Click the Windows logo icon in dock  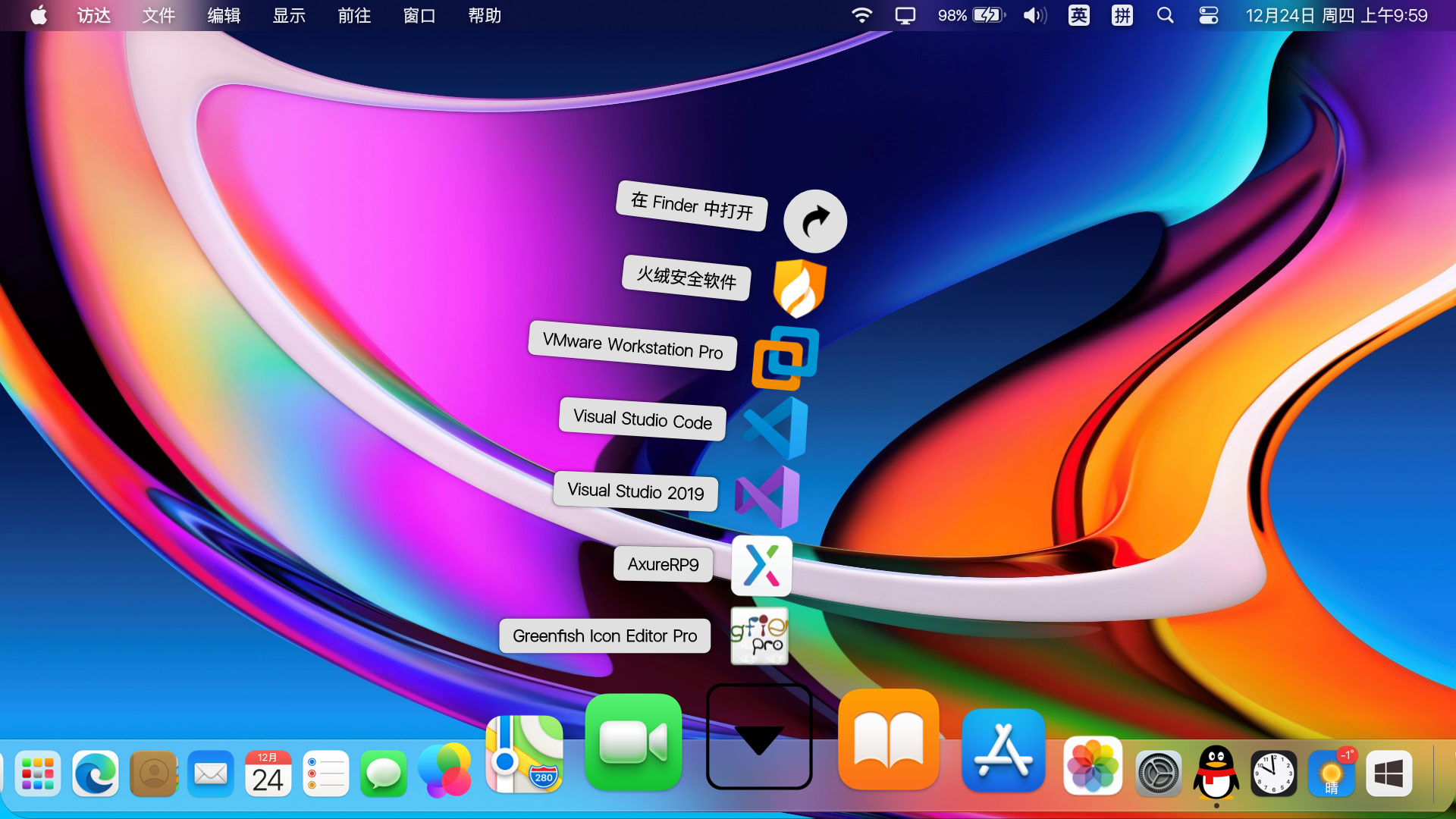[1389, 773]
